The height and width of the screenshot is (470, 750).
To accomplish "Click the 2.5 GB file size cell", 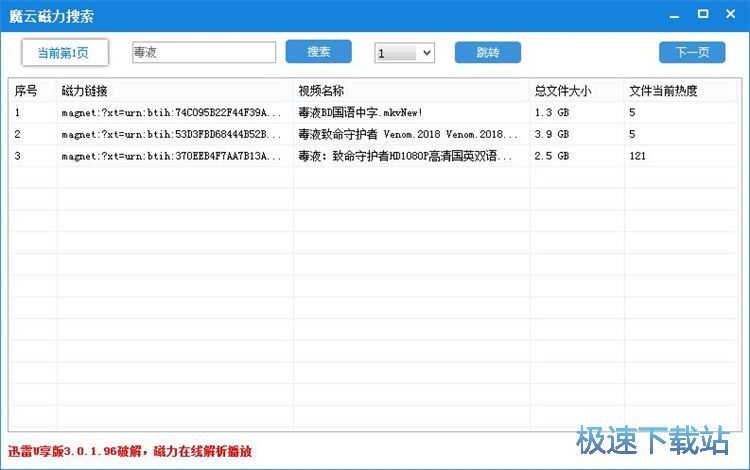I will point(552,156).
